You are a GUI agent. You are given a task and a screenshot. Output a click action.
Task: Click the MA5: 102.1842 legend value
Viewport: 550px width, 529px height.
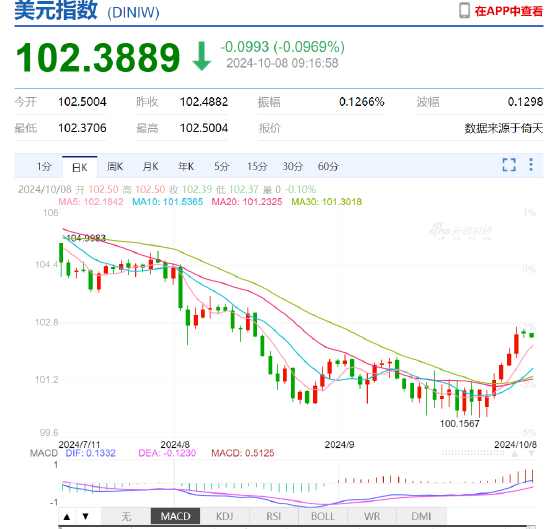(x=91, y=202)
